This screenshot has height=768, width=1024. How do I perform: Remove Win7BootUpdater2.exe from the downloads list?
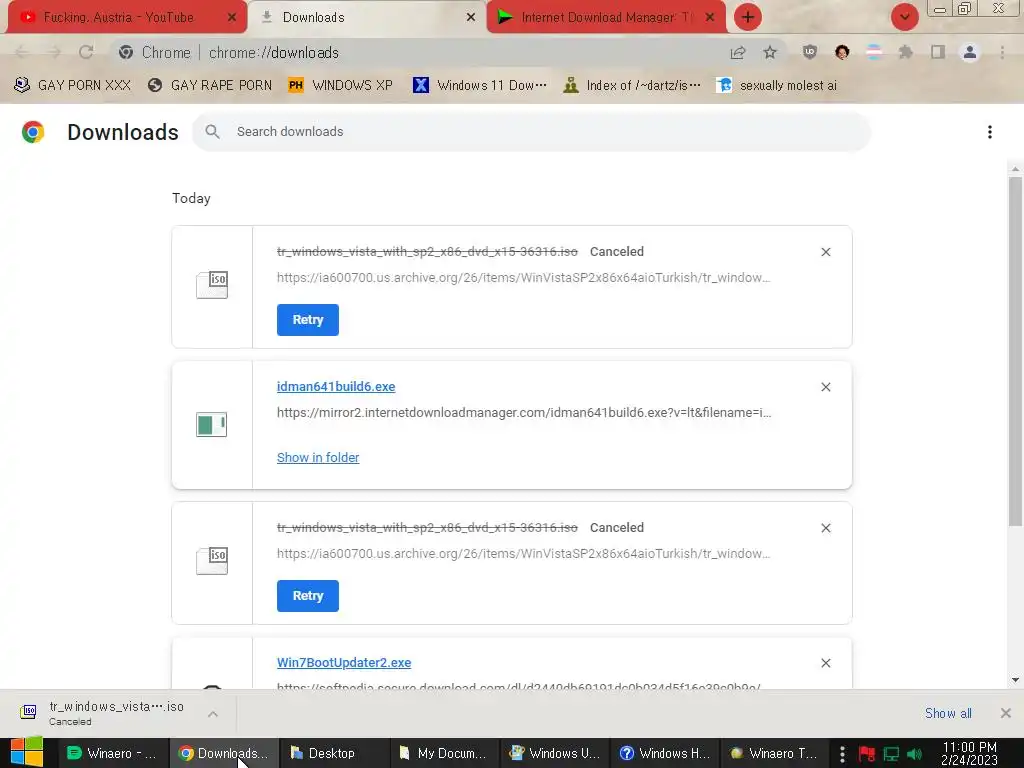coord(825,663)
